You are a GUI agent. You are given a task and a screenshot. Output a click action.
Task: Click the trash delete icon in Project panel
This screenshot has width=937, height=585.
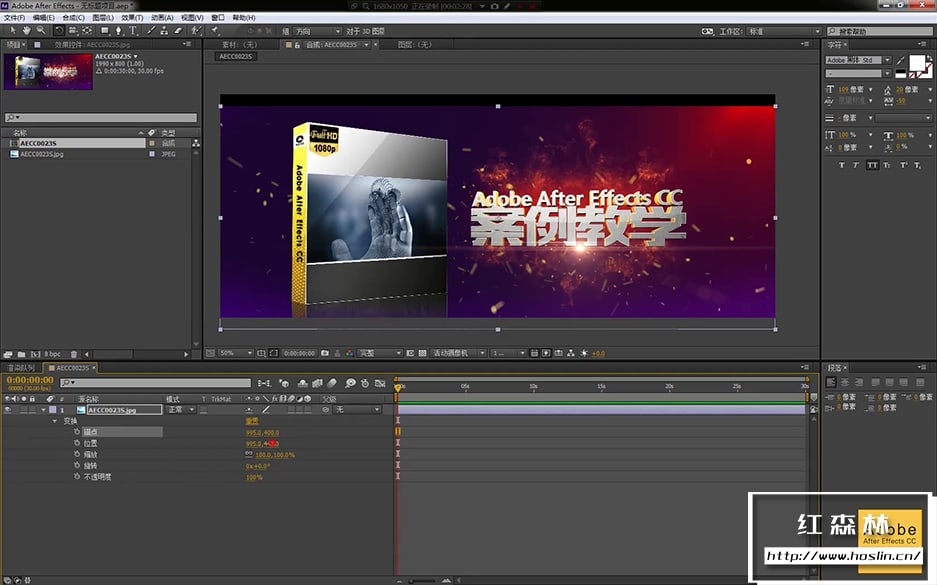pos(74,354)
